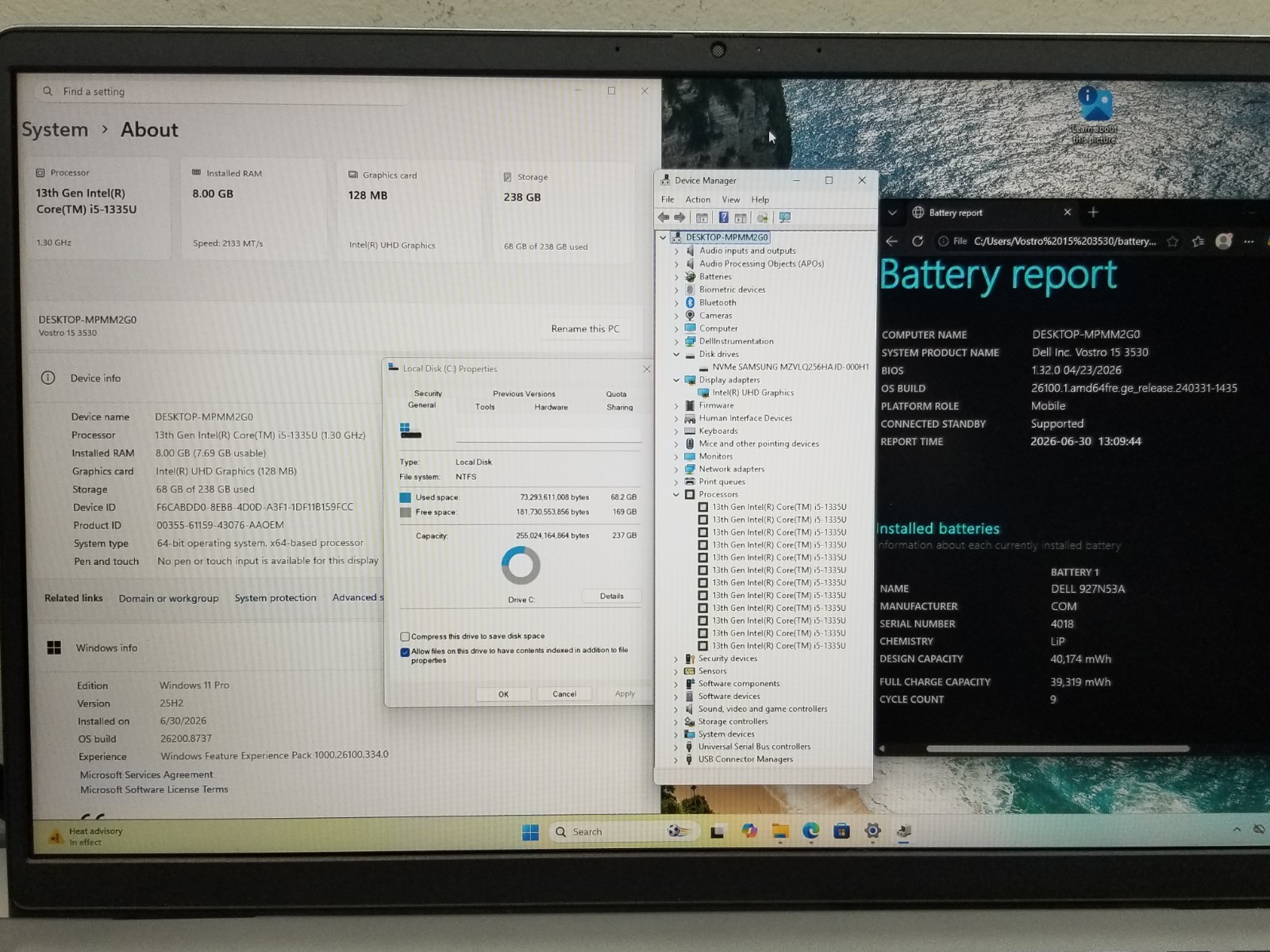The width and height of the screenshot is (1270, 952).
Task: Open 'System protection' related link
Action: [275, 598]
